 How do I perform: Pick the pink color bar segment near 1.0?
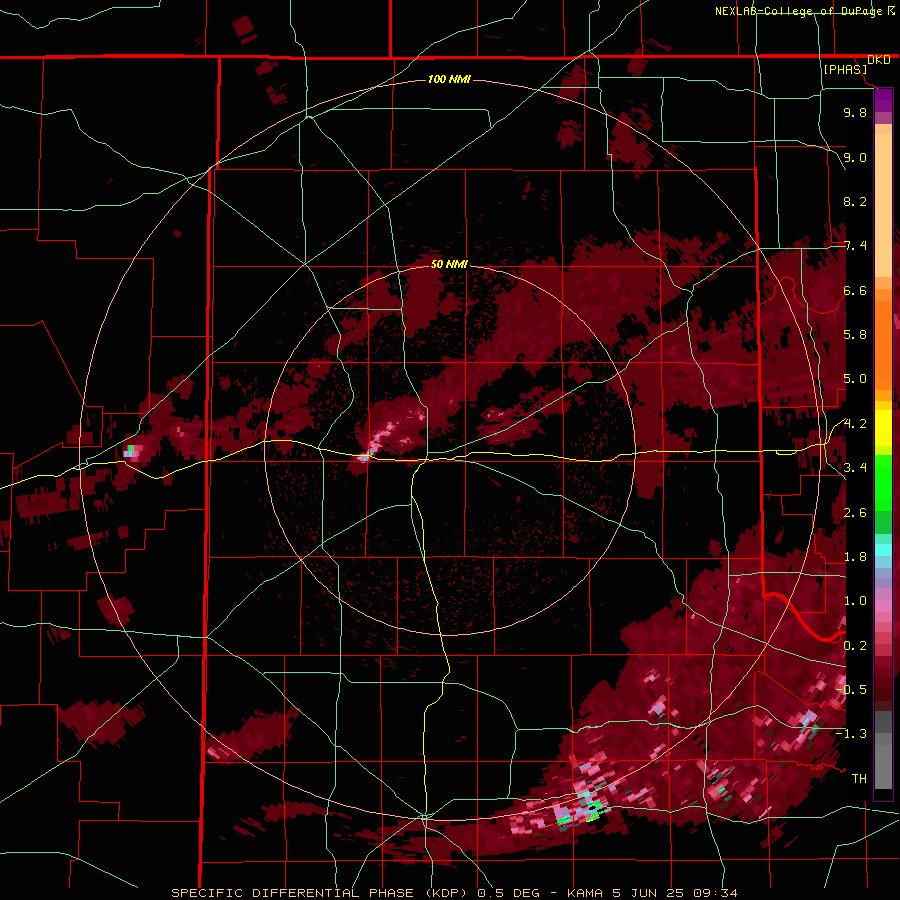883,606
